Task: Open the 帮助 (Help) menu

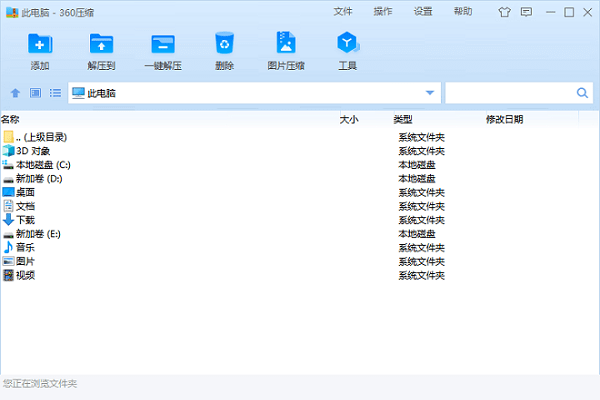Action: coord(463,12)
